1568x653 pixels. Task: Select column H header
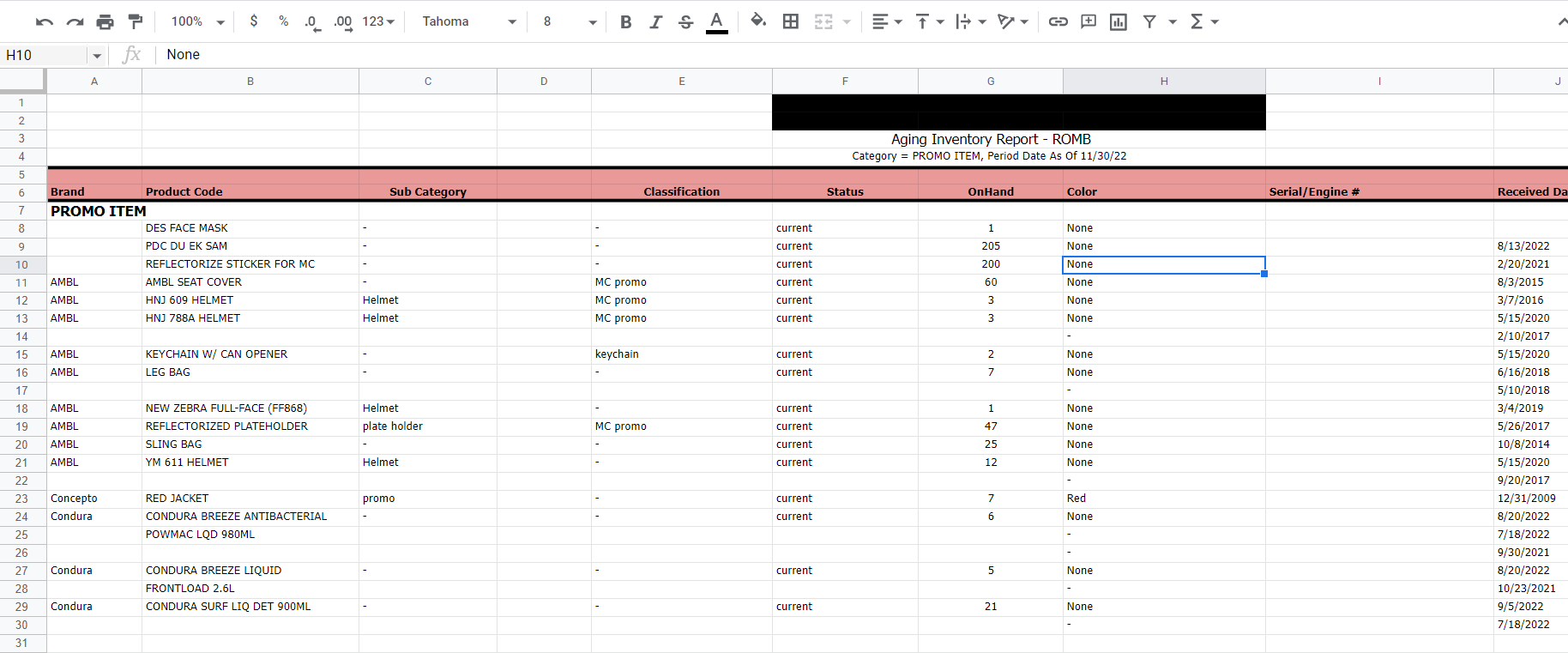(1164, 82)
